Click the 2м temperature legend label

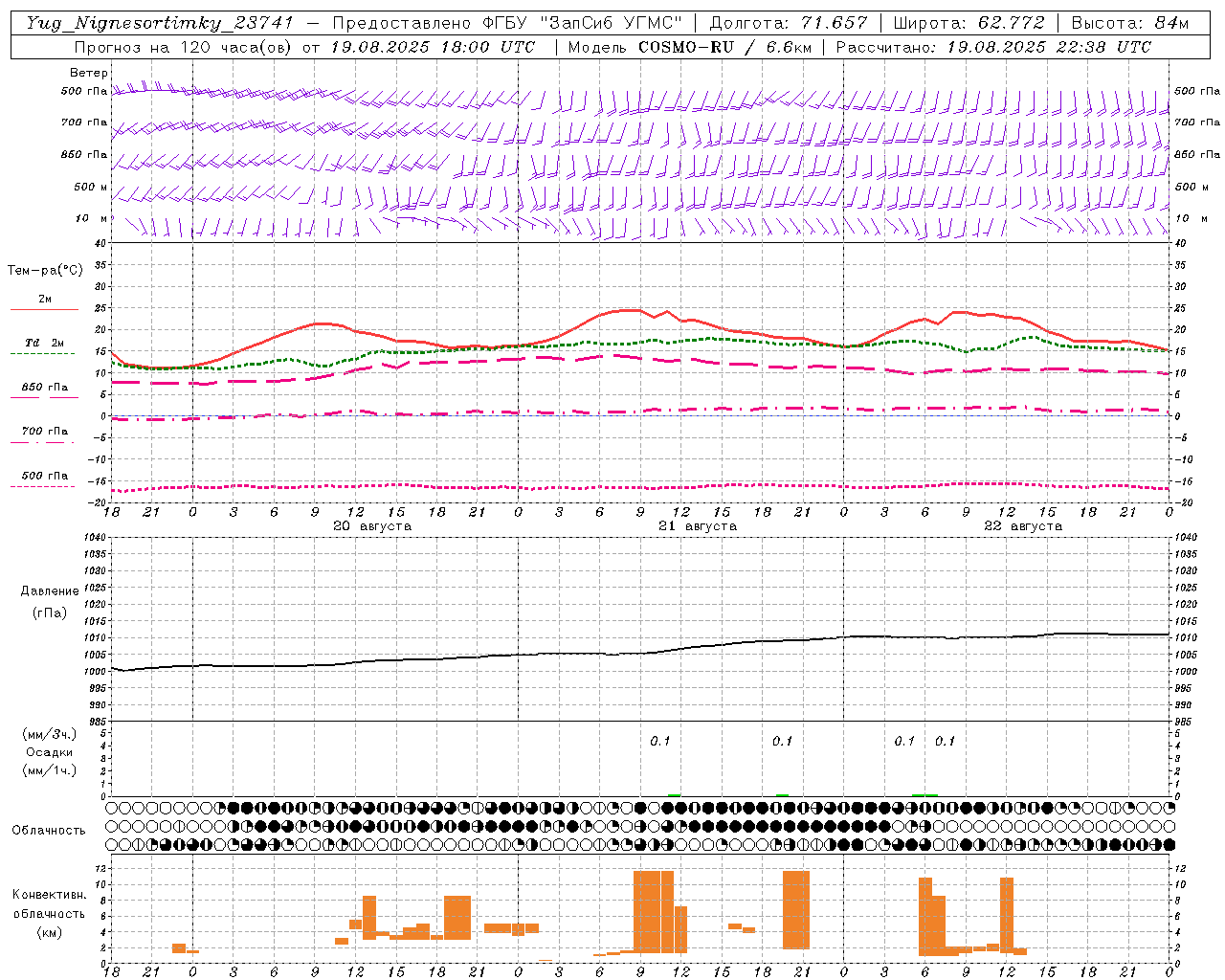coord(45,299)
